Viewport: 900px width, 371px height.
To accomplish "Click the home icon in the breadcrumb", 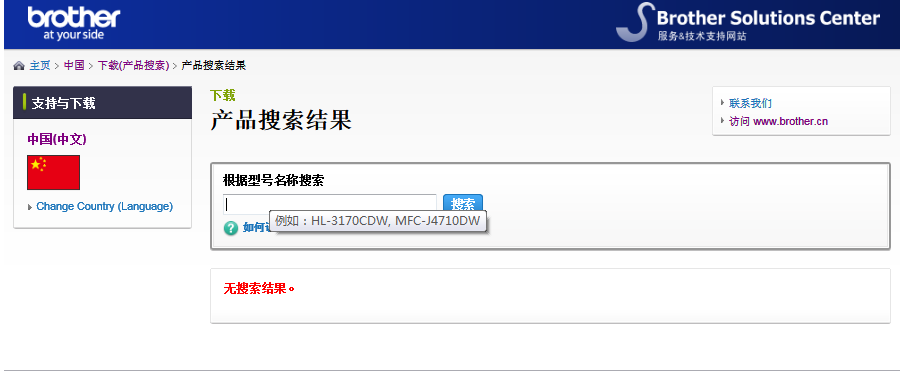I will tap(19, 66).
